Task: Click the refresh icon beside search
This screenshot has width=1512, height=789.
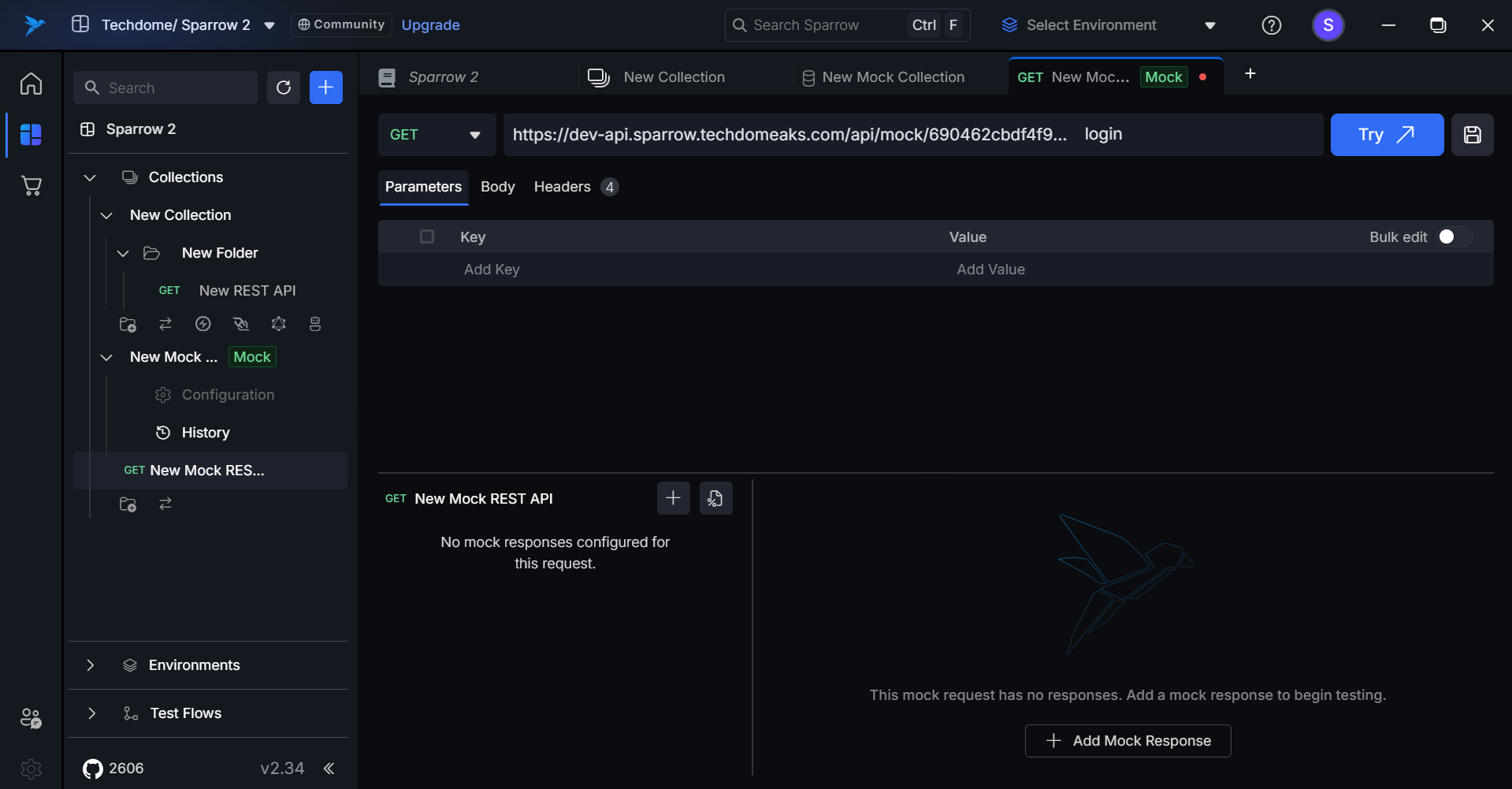Action: click(284, 87)
